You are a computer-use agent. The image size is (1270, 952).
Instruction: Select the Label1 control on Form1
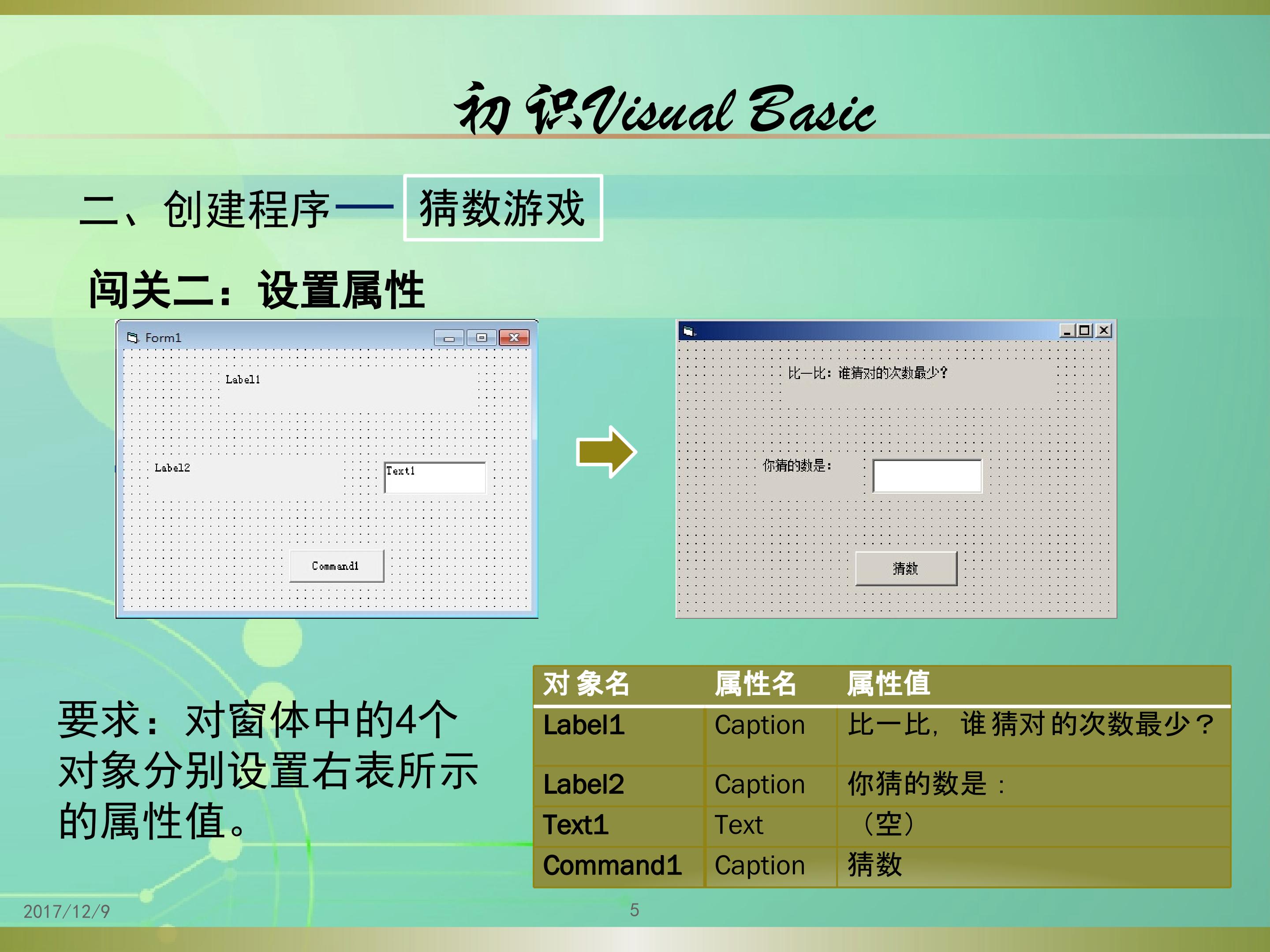coord(243,380)
